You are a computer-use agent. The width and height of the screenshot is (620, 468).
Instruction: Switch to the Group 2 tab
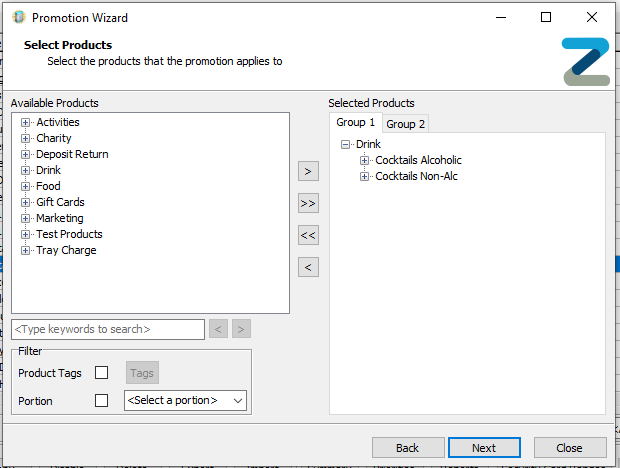405,124
